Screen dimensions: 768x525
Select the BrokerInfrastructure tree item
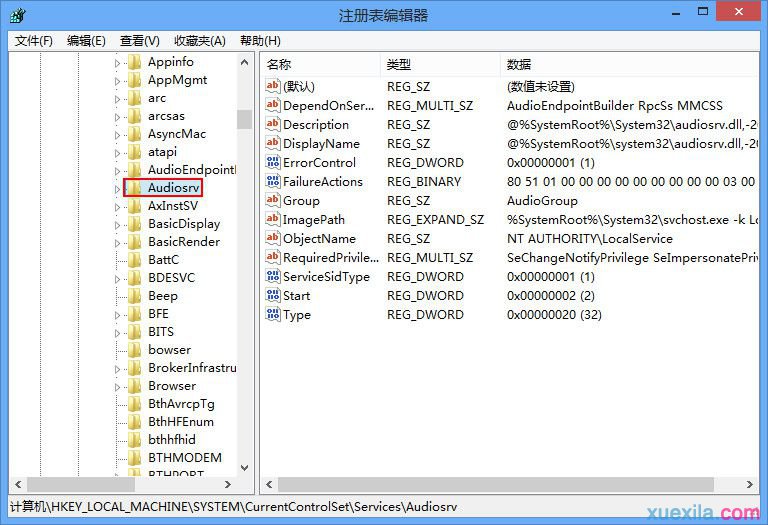192,368
